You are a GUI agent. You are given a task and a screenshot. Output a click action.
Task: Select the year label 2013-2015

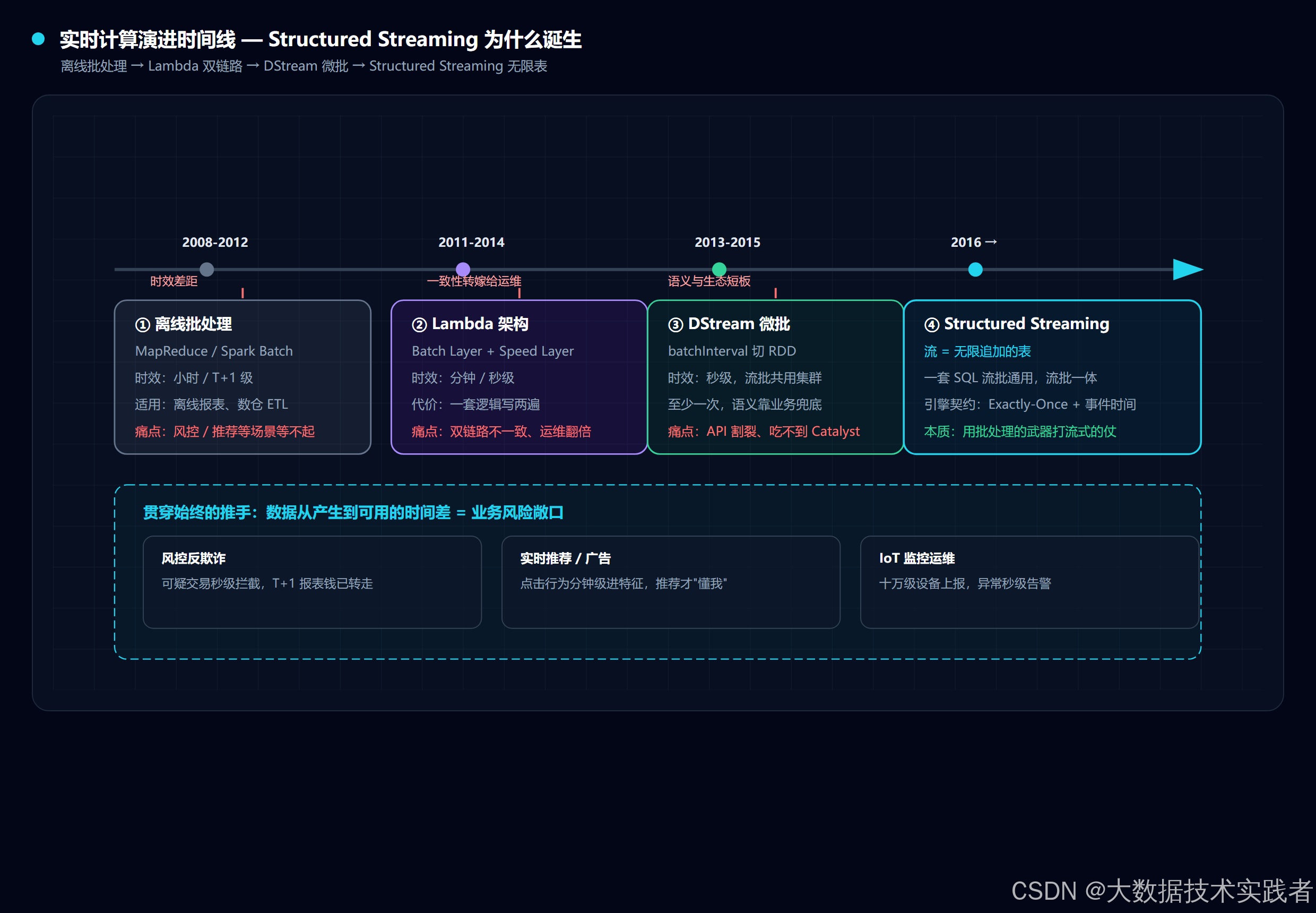[x=728, y=243]
